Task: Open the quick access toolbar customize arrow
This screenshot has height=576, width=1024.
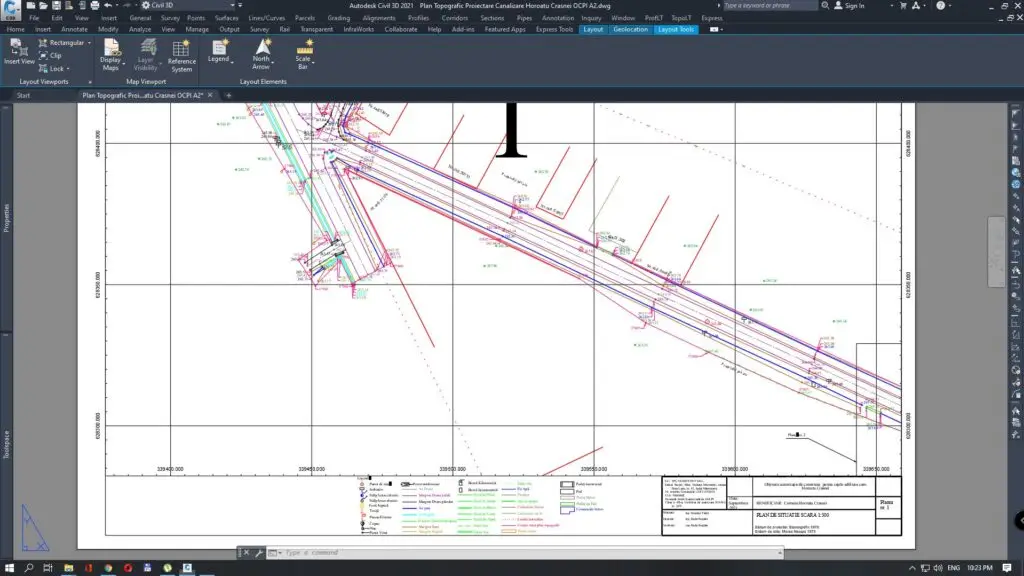Action: click(x=240, y=5)
